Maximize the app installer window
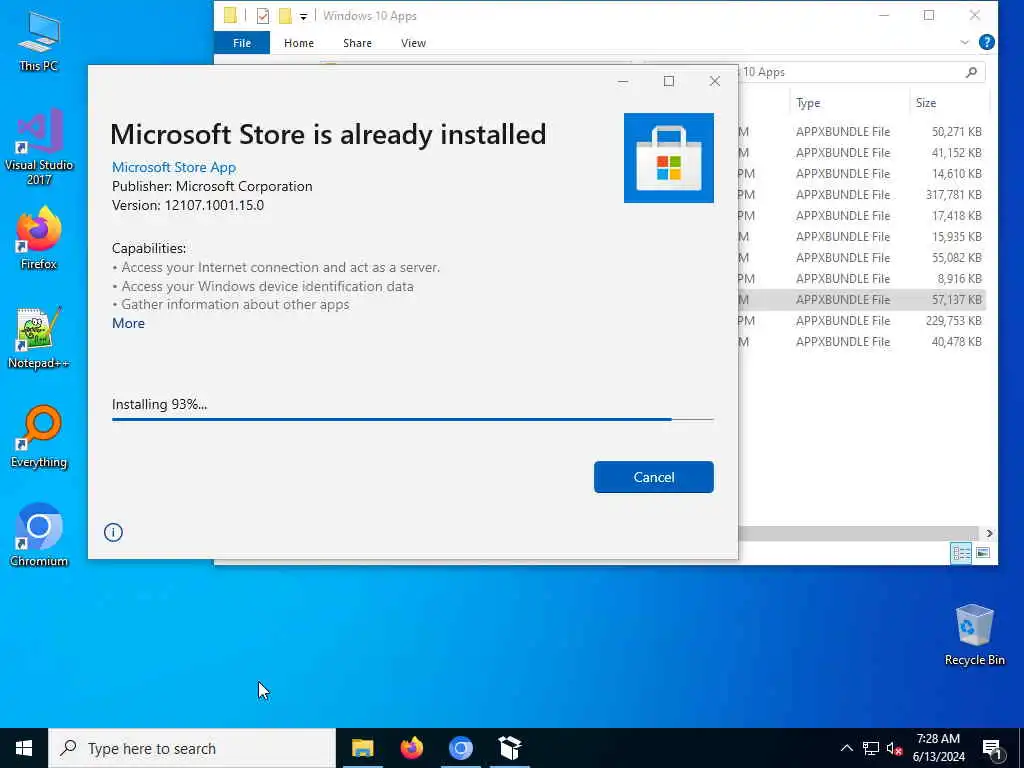The height and width of the screenshot is (768, 1024). pos(669,81)
